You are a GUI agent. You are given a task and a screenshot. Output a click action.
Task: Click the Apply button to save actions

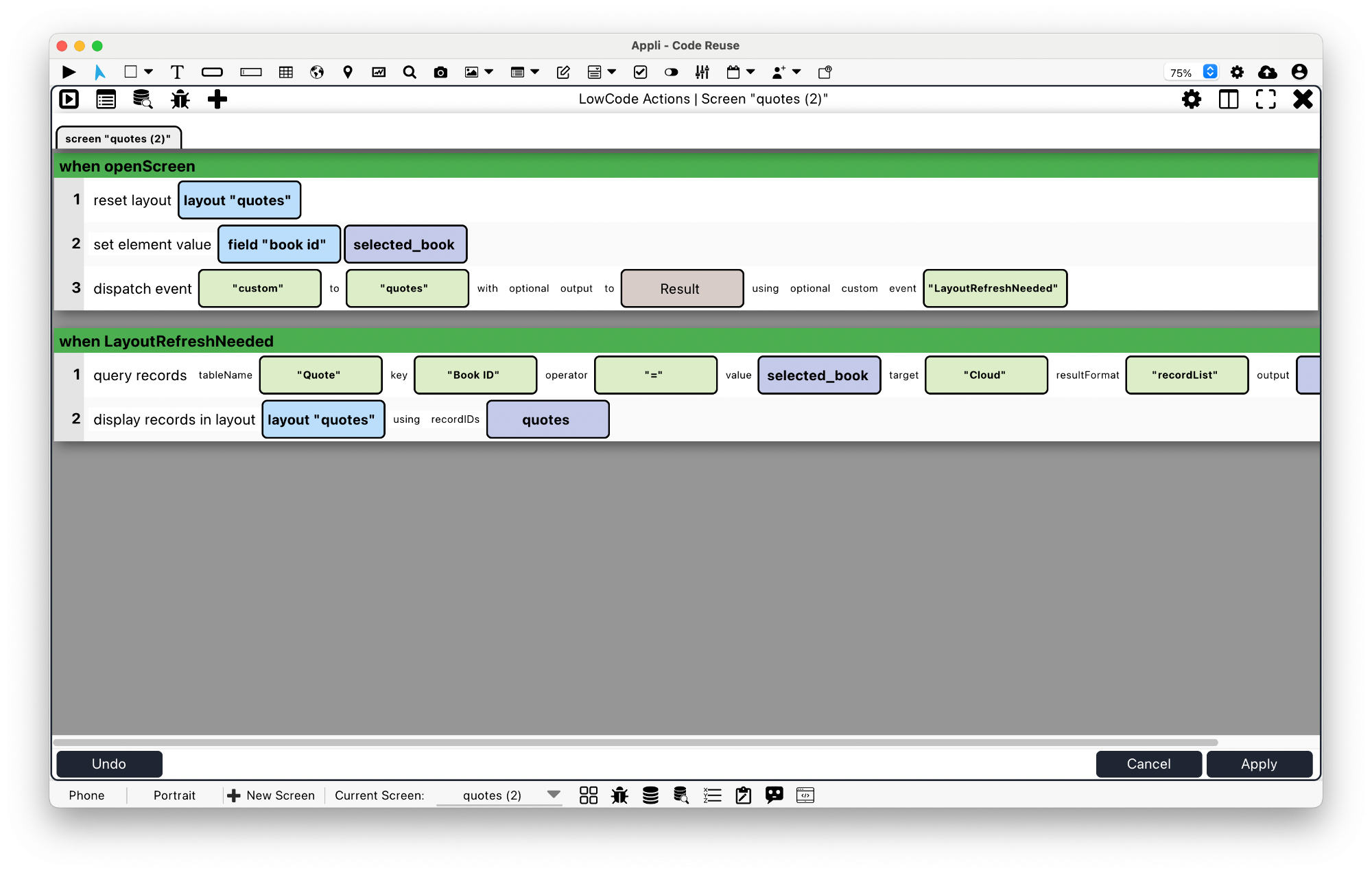[x=1259, y=763]
